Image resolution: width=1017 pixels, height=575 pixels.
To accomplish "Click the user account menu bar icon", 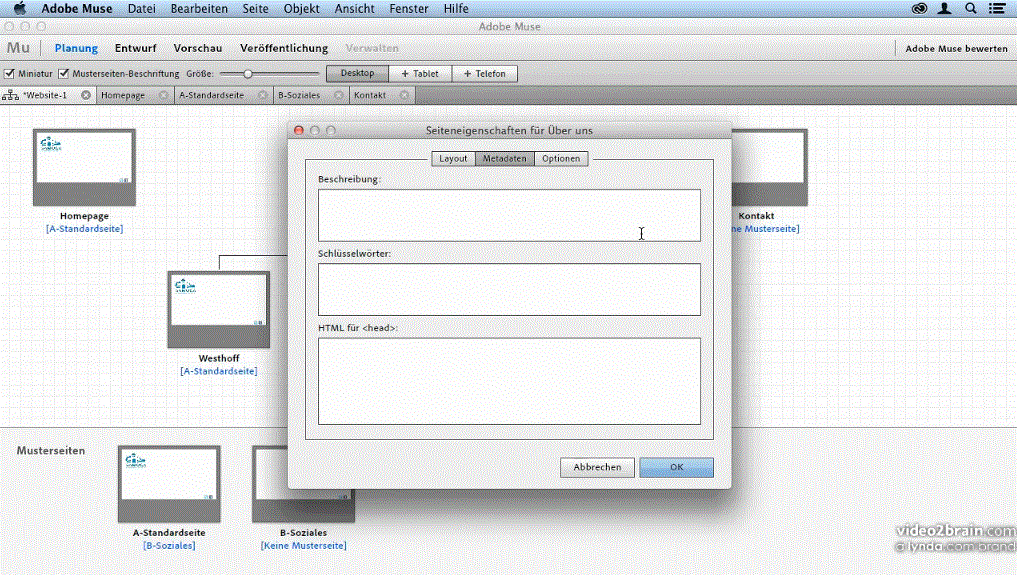I will tap(944, 8).
